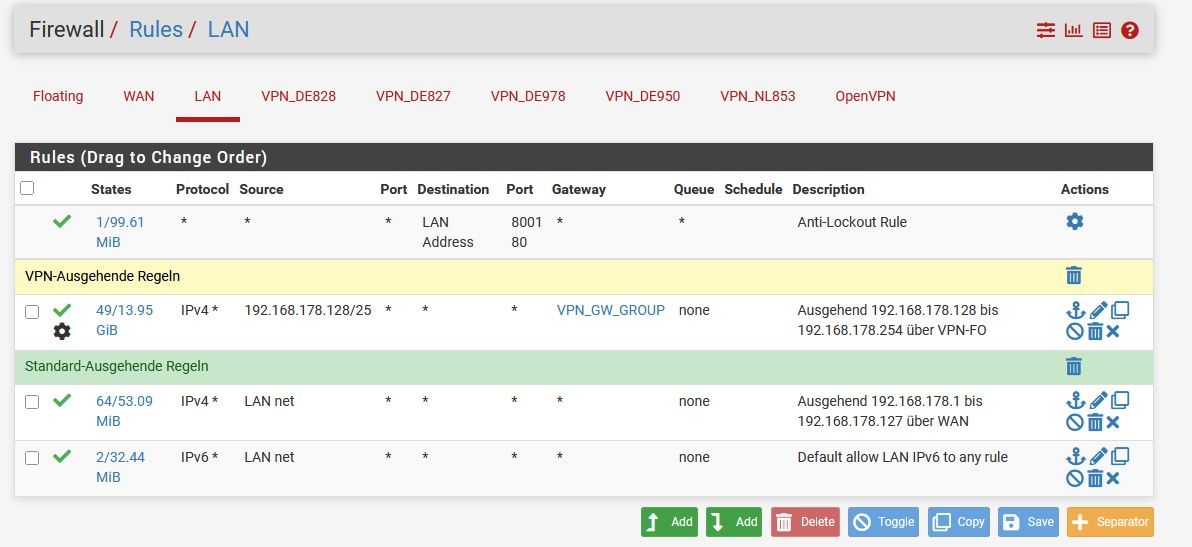The width and height of the screenshot is (1192, 547).
Task: Open the 64/53.09 MiB states link
Action: [x=124, y=411]
